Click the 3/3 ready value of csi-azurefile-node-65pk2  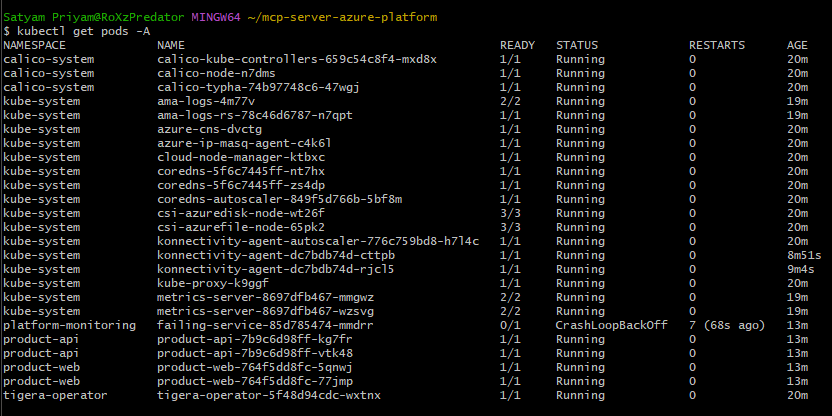[x=510, y=227]
